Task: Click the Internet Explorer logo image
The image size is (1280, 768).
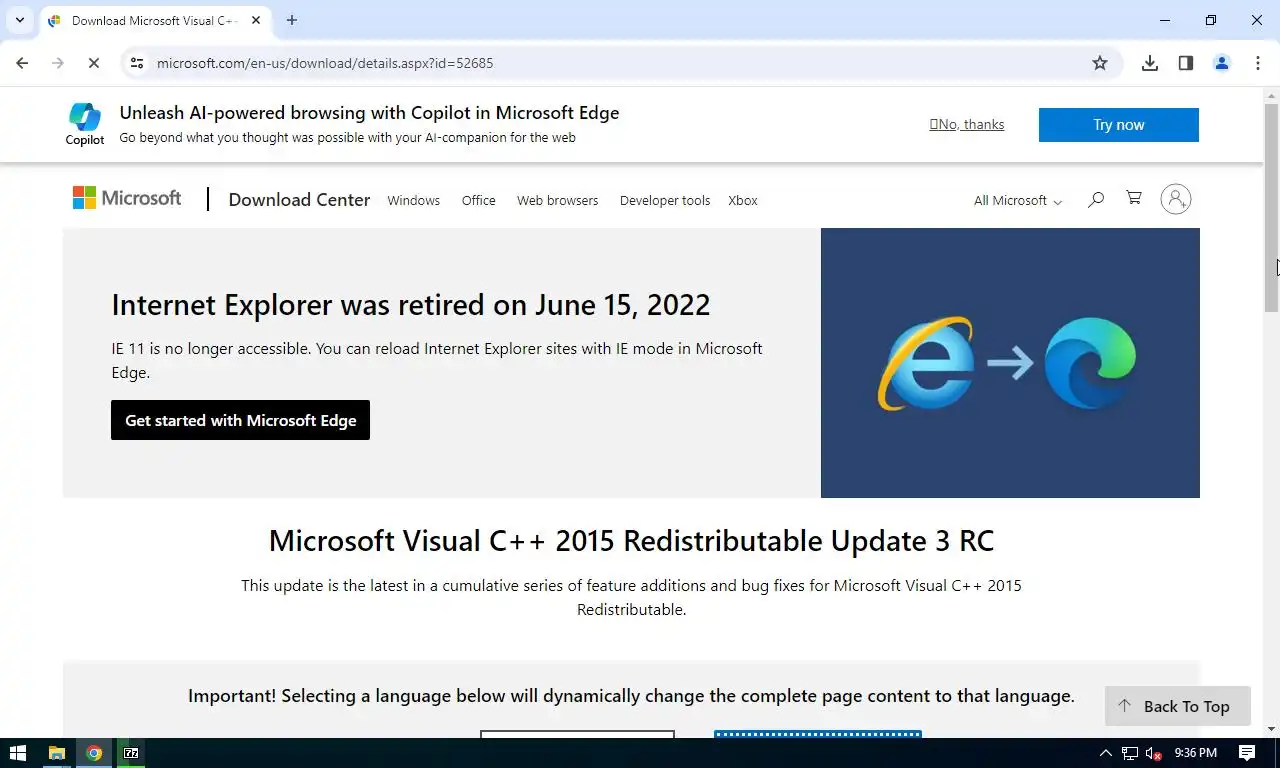Action: (925, 363)
